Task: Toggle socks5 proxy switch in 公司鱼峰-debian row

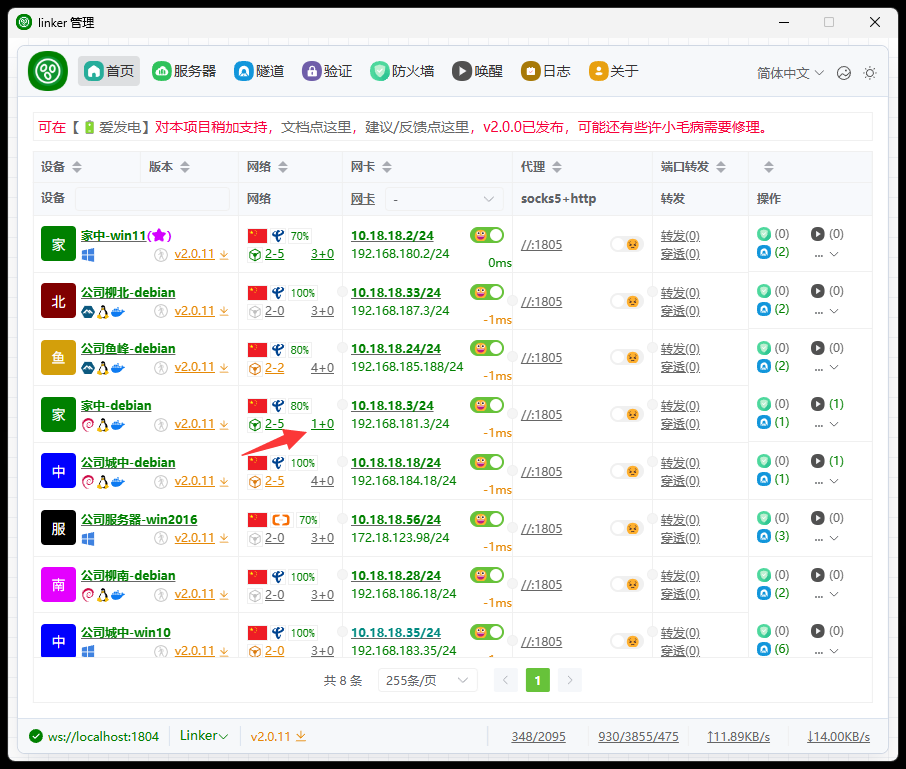Action: pos(627,357)
